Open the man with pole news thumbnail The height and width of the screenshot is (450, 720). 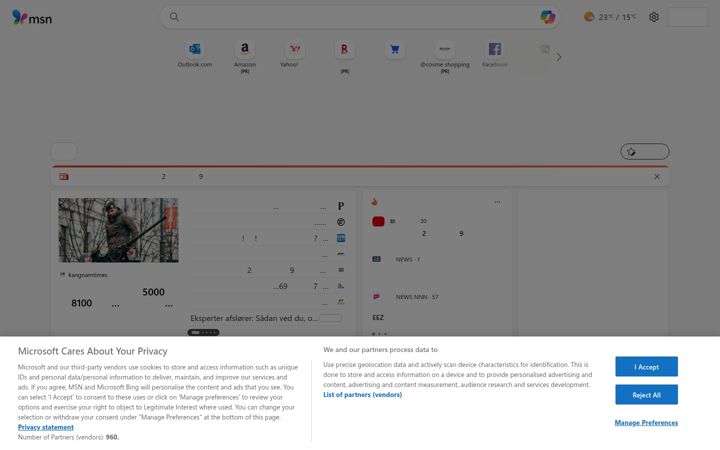pyautogui.click(x=118, y=230)
